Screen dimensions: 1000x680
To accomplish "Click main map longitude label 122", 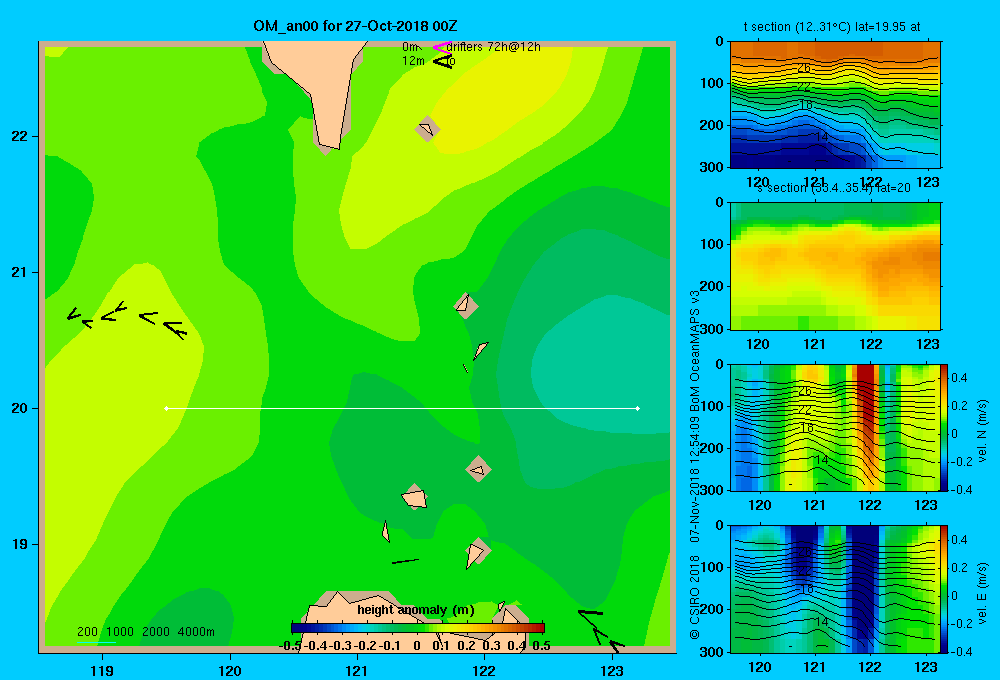I will (x=484, y=671).
